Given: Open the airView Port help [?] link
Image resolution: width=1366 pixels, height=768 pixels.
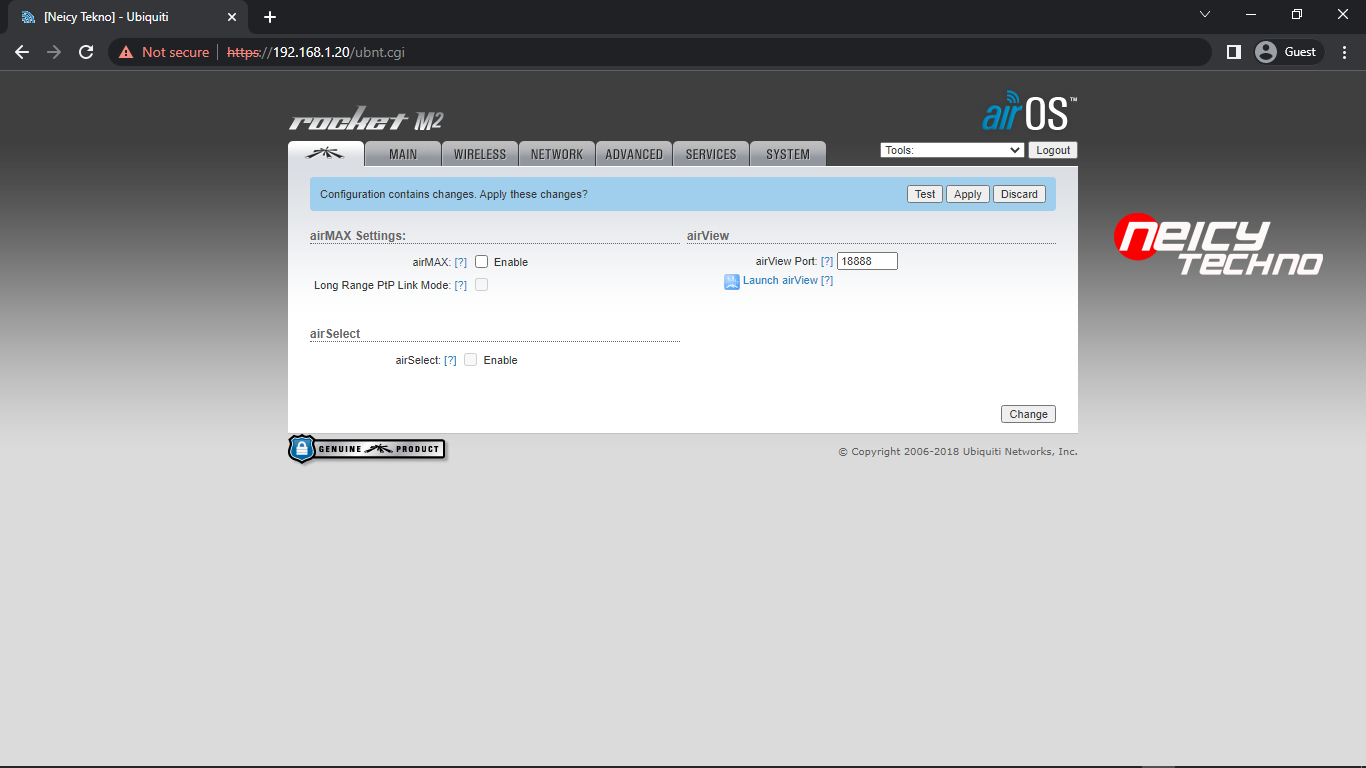Looking at the screenshot, I should [827, 261].
